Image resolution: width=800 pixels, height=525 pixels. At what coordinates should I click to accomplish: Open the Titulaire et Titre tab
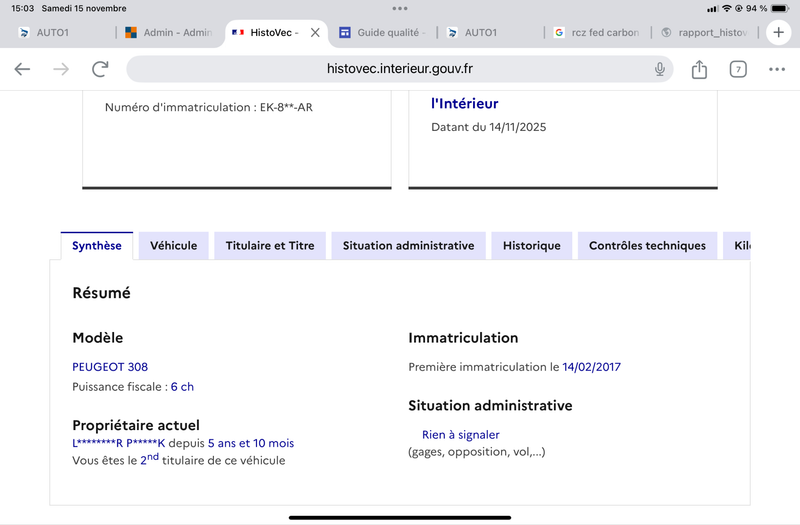[270, 245]
